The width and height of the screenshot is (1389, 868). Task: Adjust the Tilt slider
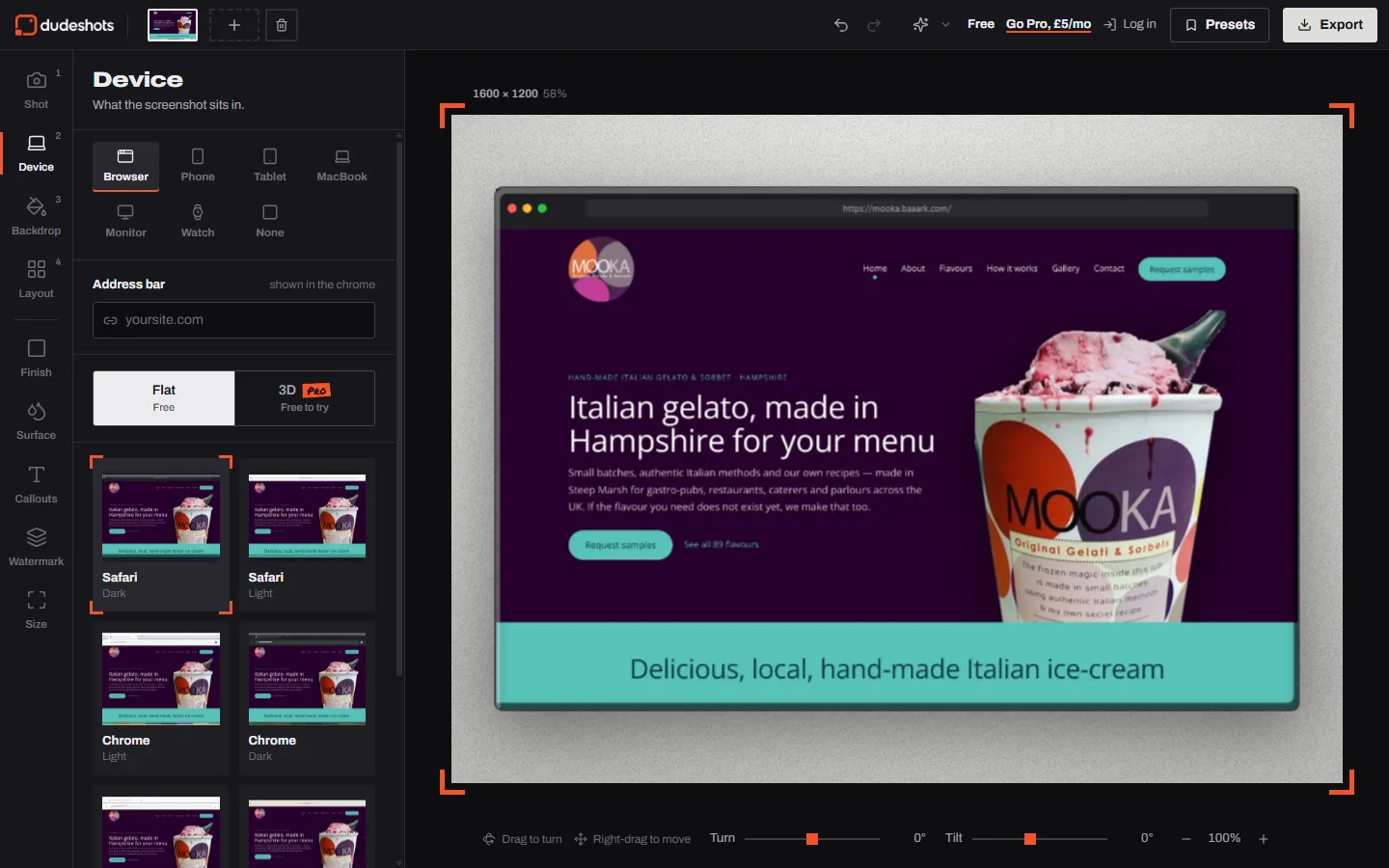pyautogui.click(x=1040, y=839)
